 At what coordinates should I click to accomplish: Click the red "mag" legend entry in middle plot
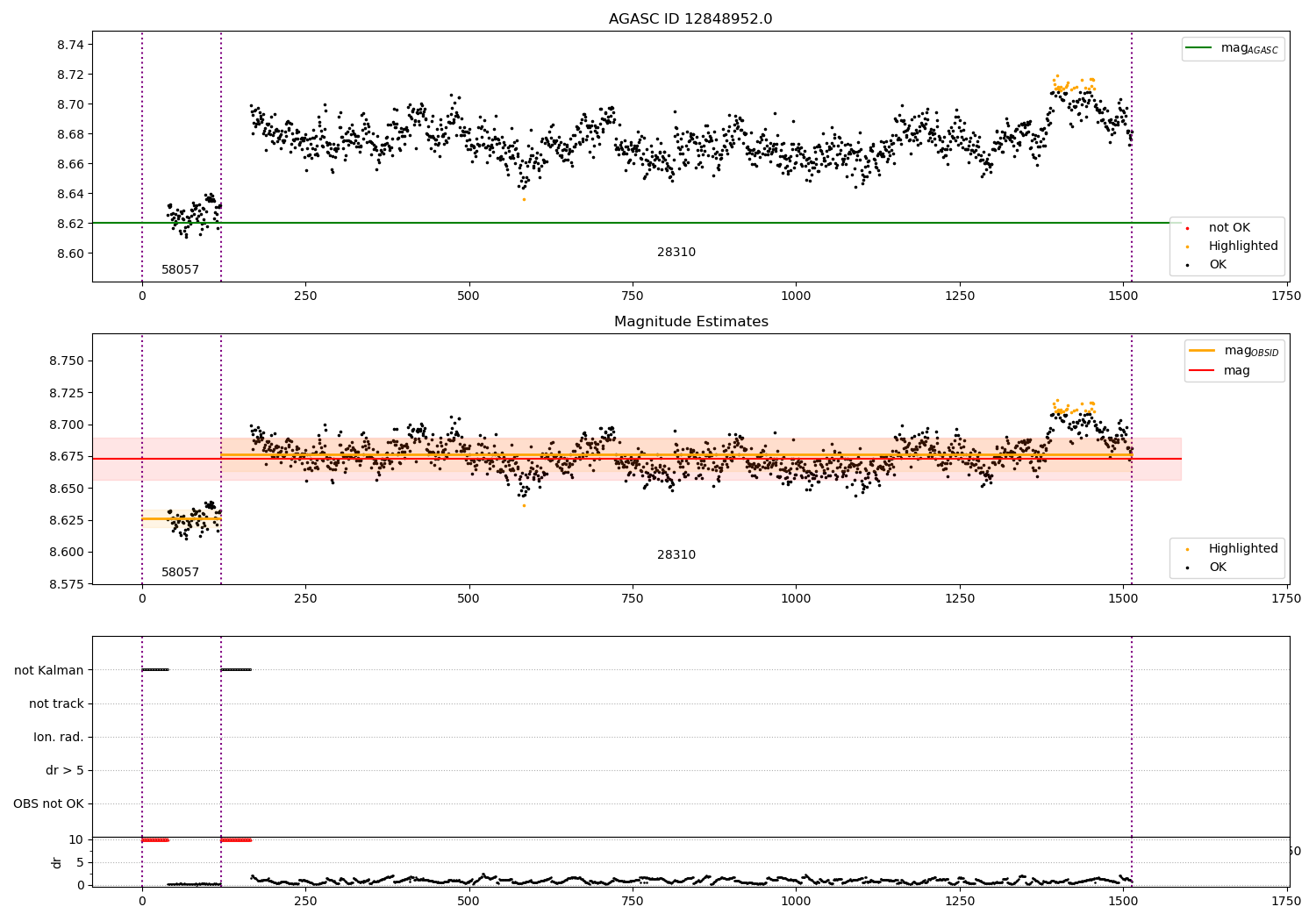[1237, 371]
